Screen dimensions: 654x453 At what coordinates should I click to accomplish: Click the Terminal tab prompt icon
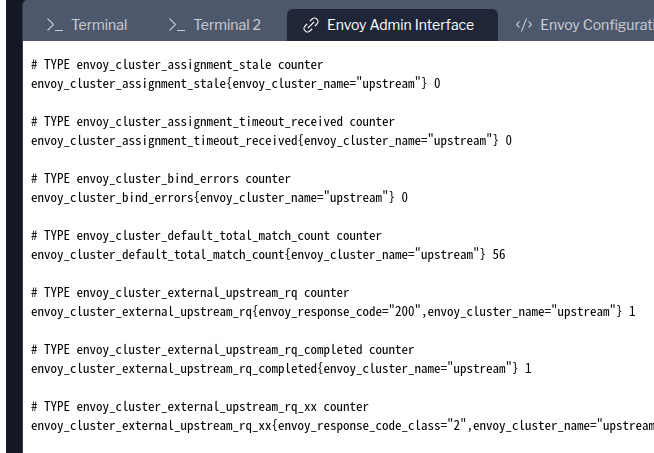tap(55, 25)
